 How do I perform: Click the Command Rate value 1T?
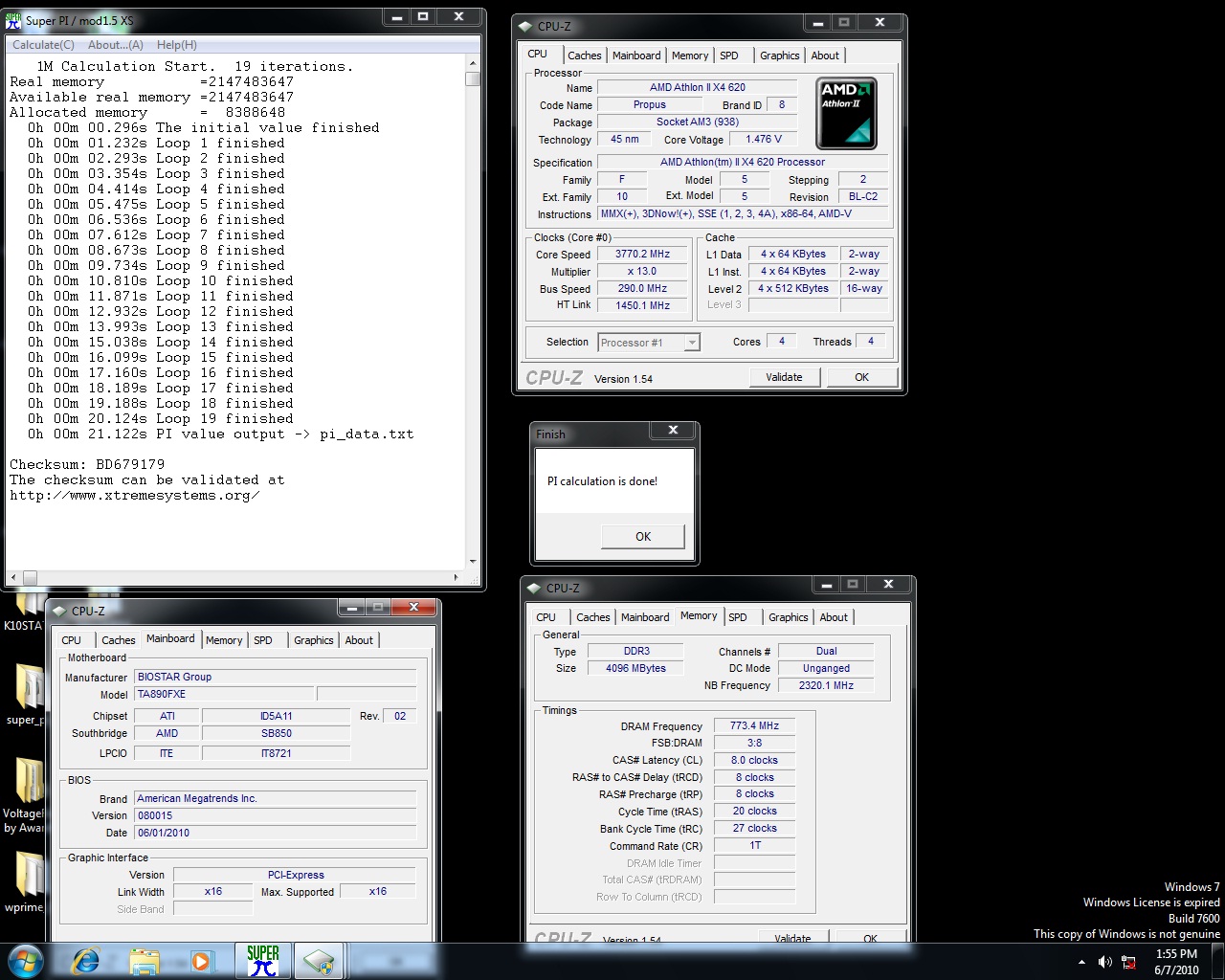pyautogui.click(x=755, y=846)
